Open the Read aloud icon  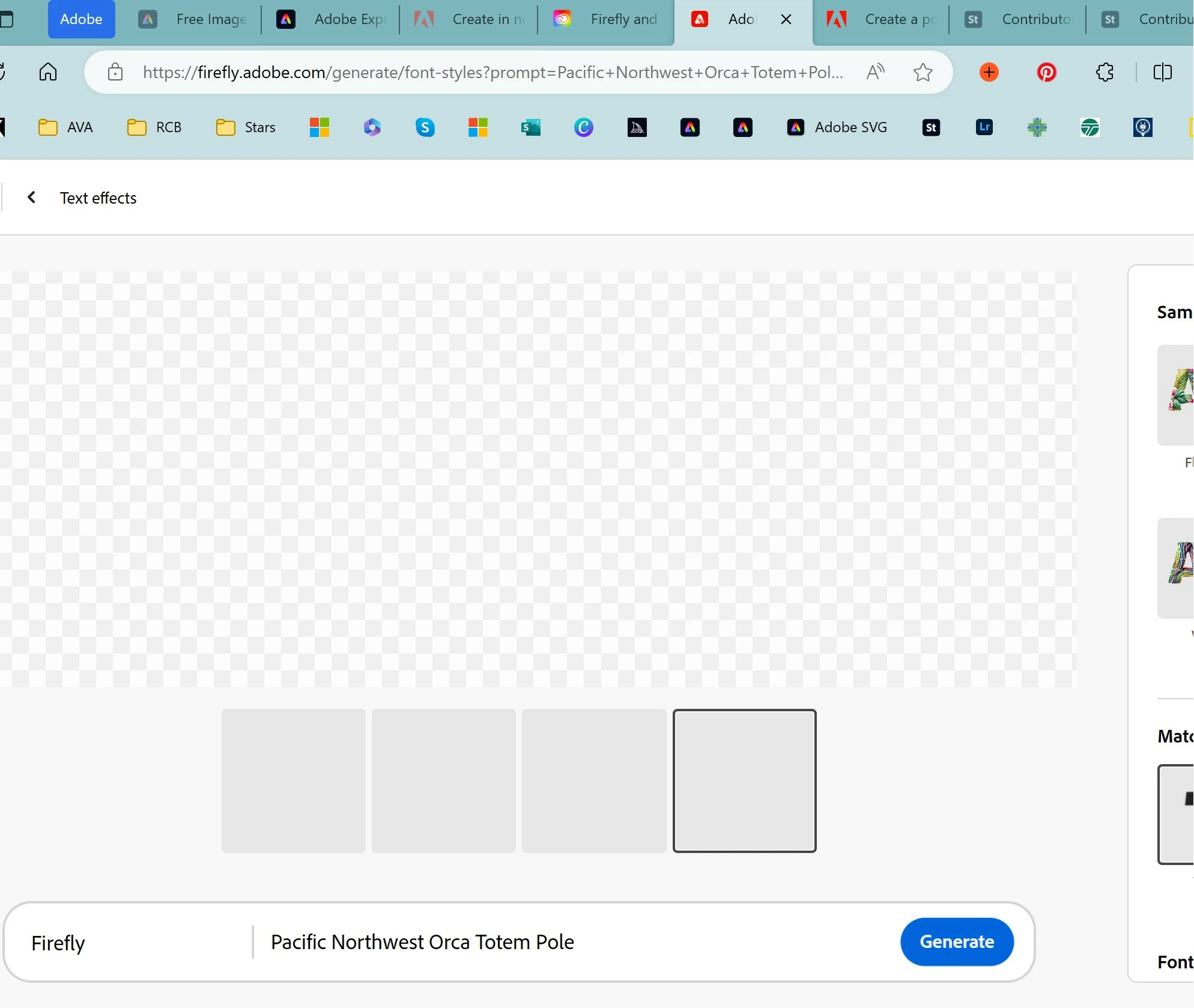(875, 72)
